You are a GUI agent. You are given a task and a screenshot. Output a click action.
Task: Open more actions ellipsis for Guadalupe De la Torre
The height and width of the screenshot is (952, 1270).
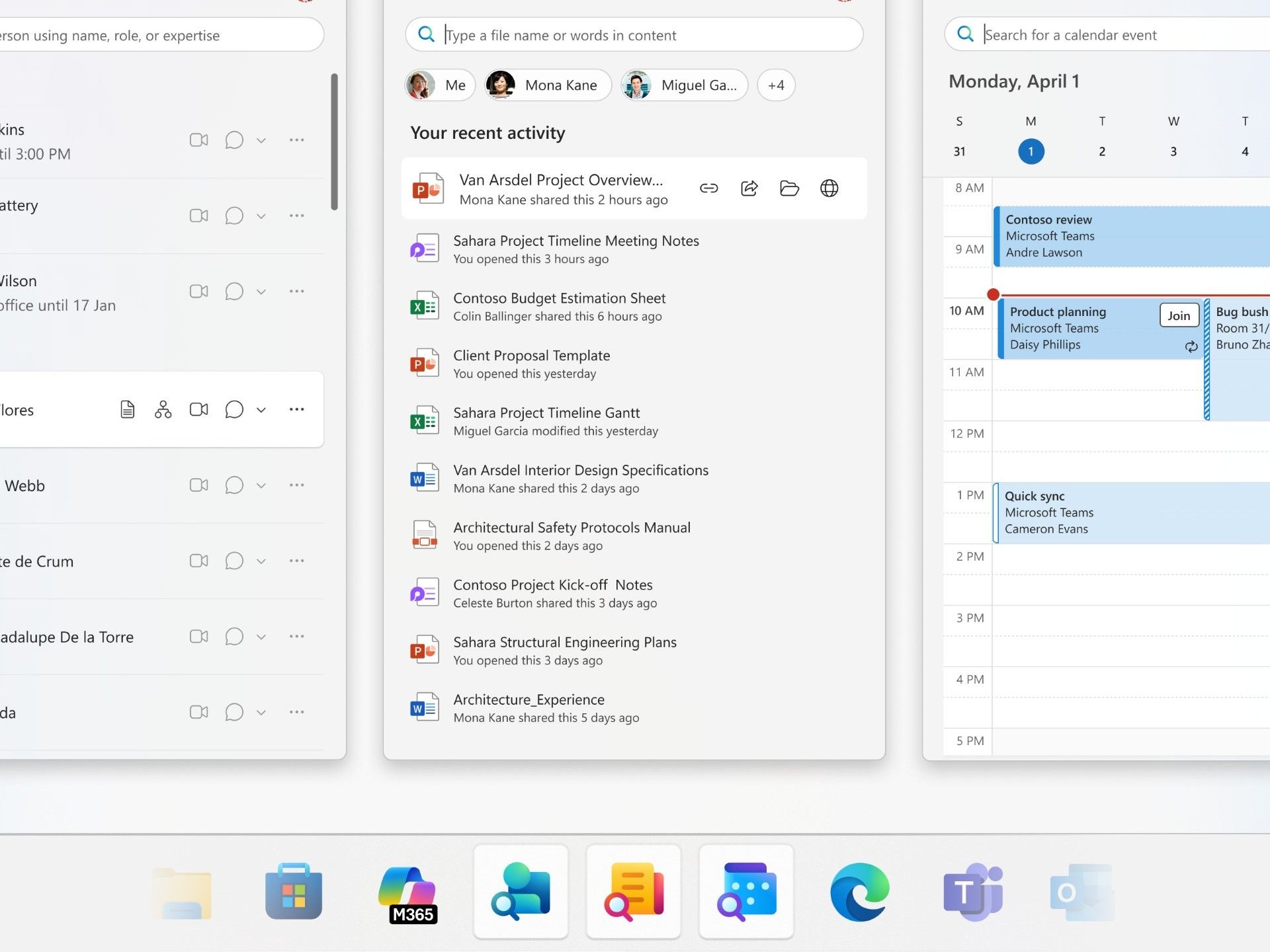click(x=297, y=637)
